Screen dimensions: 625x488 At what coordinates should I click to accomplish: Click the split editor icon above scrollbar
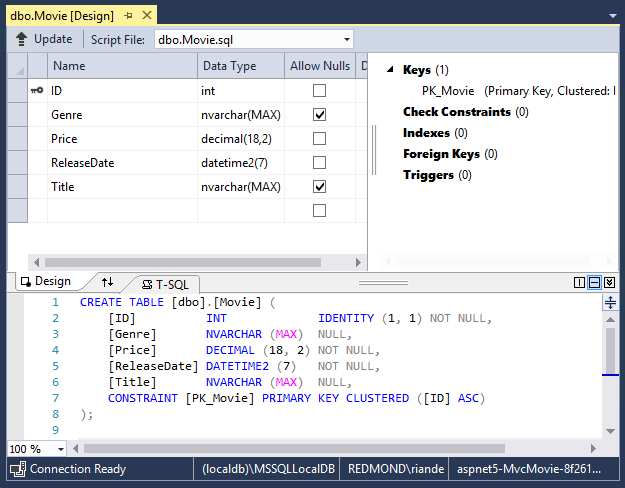coord(610,302)
